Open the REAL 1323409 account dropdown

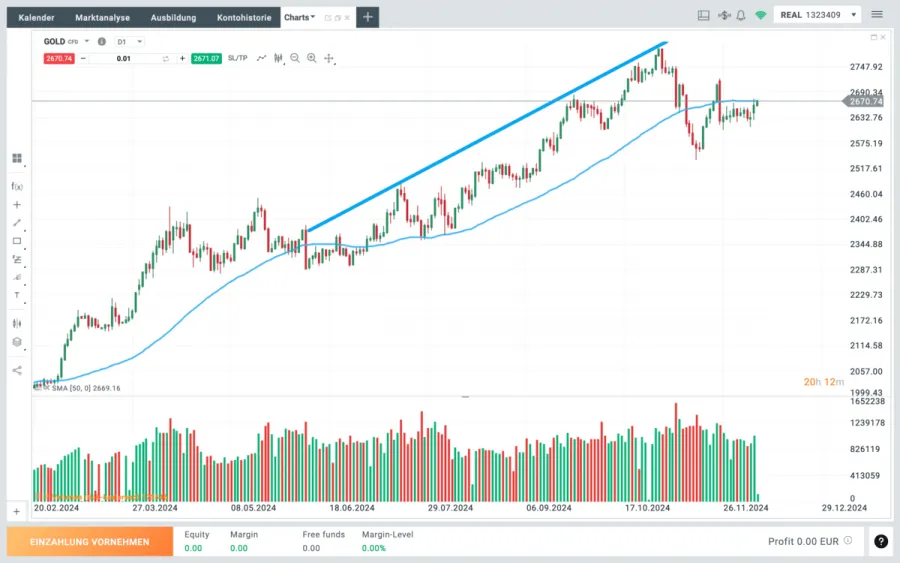point(818,16)
